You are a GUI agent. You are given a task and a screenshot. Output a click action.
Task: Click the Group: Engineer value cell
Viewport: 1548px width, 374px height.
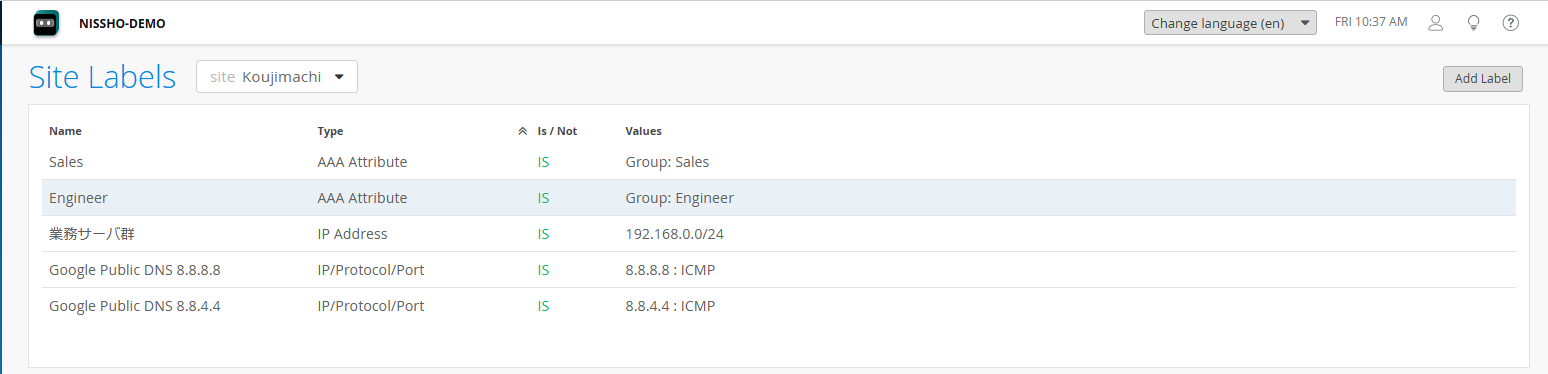coord(679,198)
